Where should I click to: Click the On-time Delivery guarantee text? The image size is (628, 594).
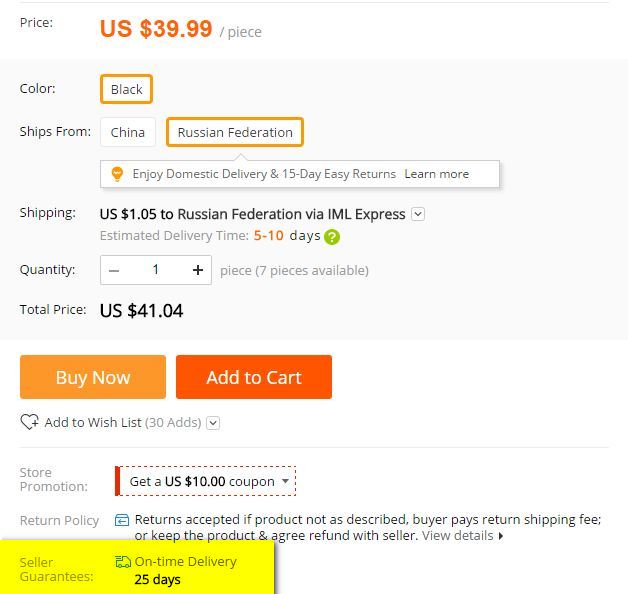186,562
